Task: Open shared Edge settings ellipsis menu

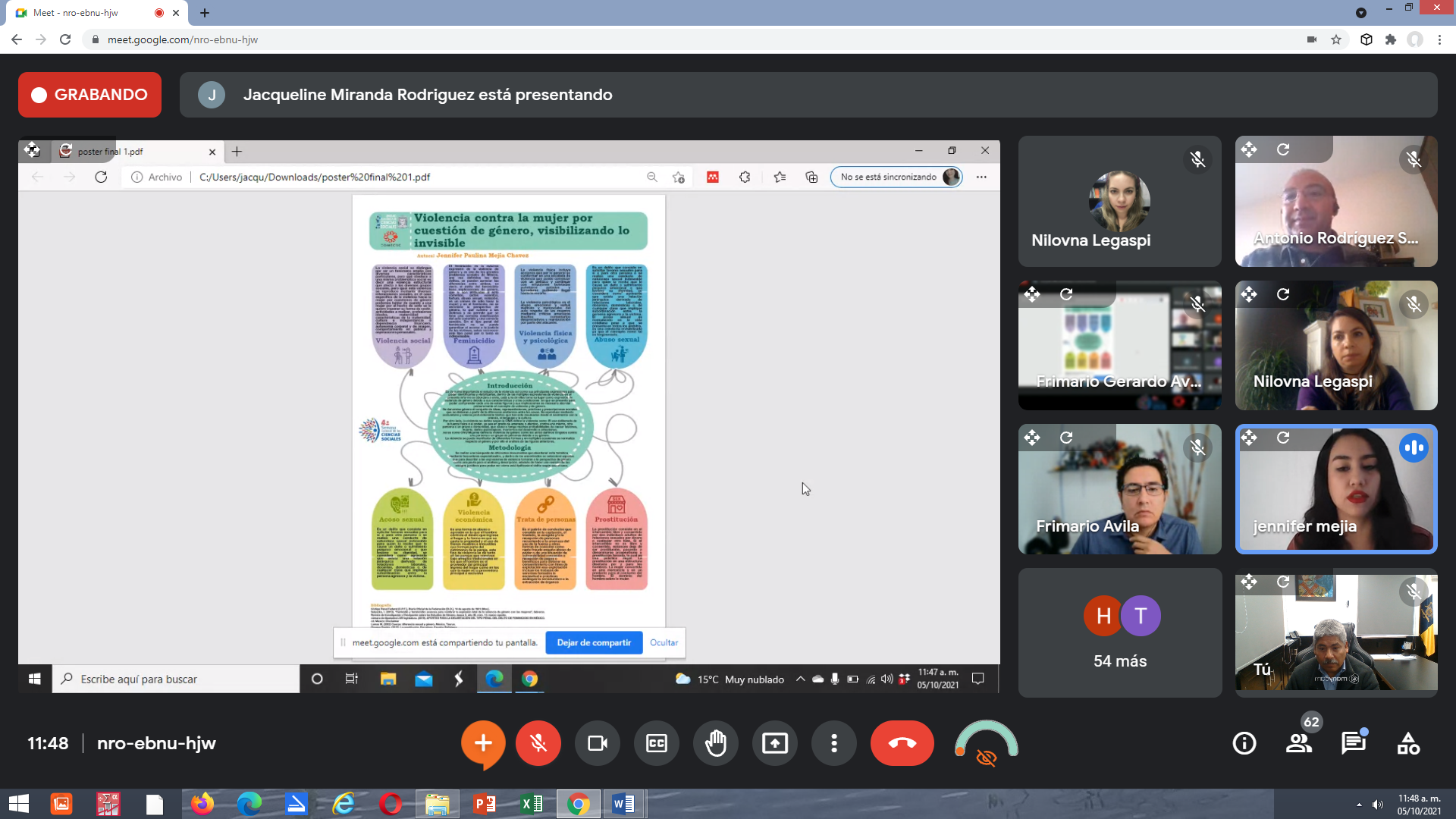Action: [981, 177]
